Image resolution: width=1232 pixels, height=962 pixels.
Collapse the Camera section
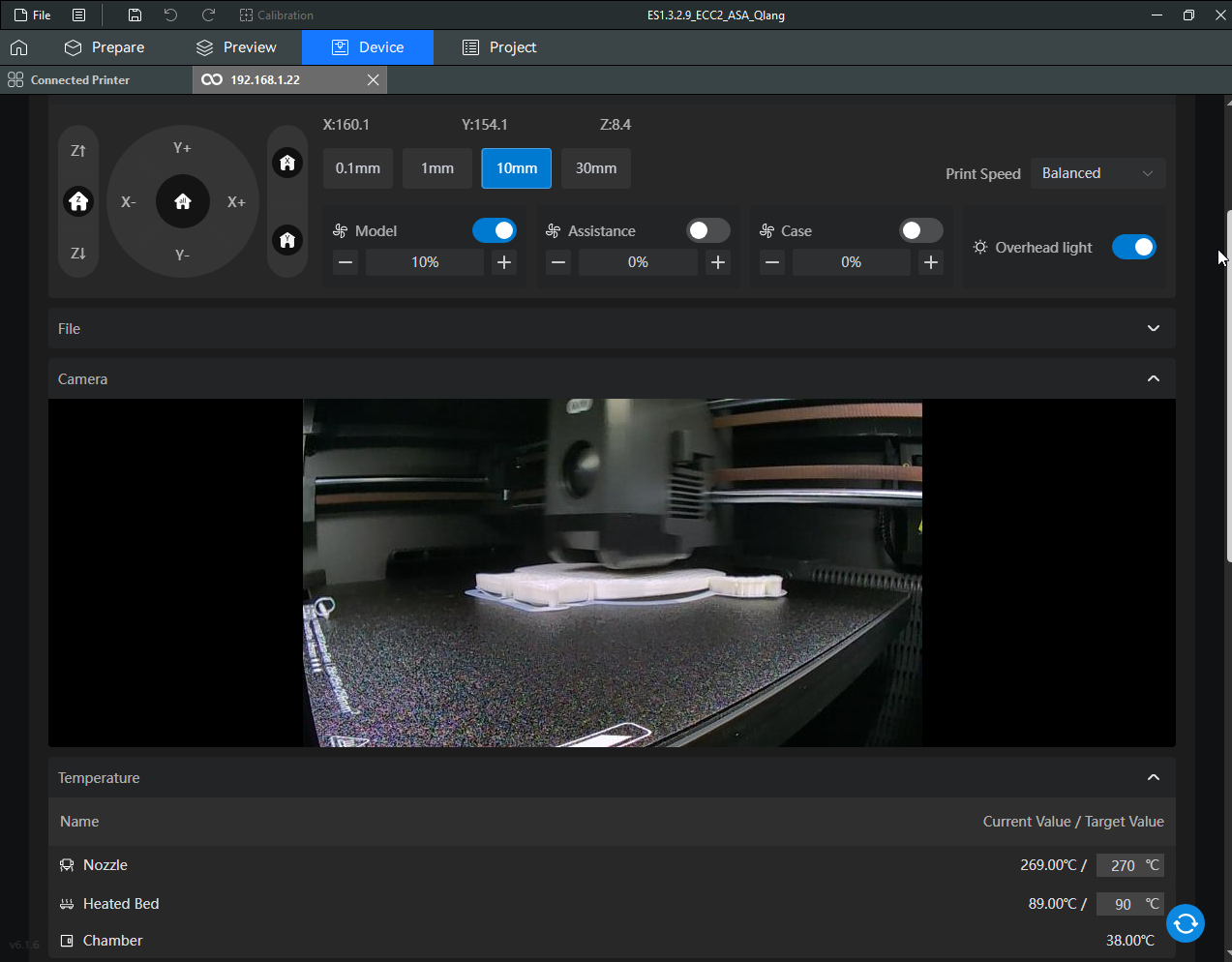pyautogui.click(x=1153, y=379)
